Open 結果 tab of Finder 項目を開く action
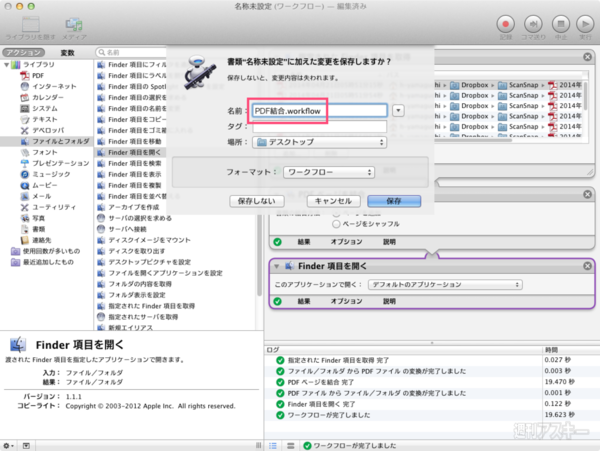 click(304, 301)
